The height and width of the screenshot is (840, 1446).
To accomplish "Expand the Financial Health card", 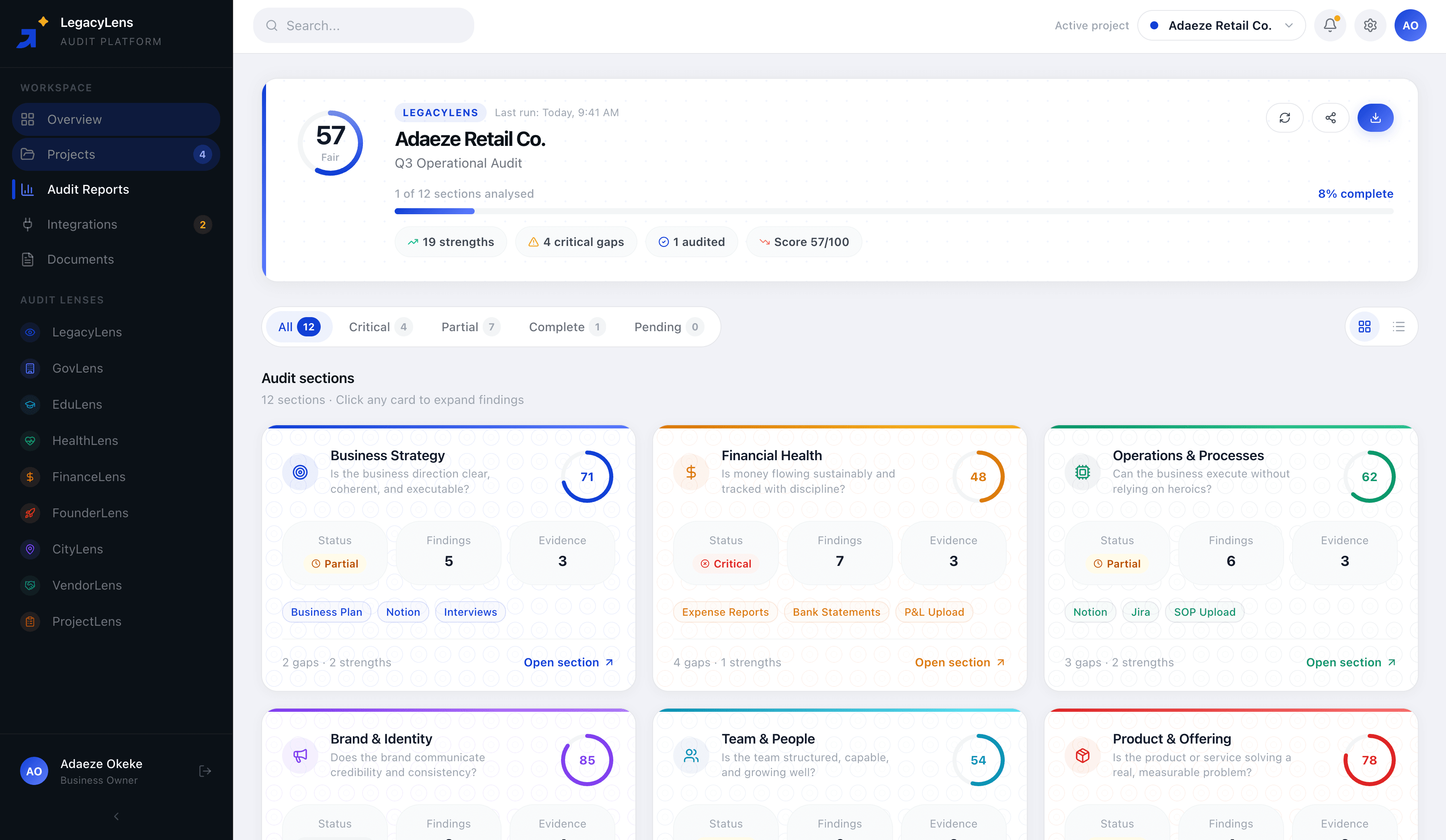I will pos(840,558).
